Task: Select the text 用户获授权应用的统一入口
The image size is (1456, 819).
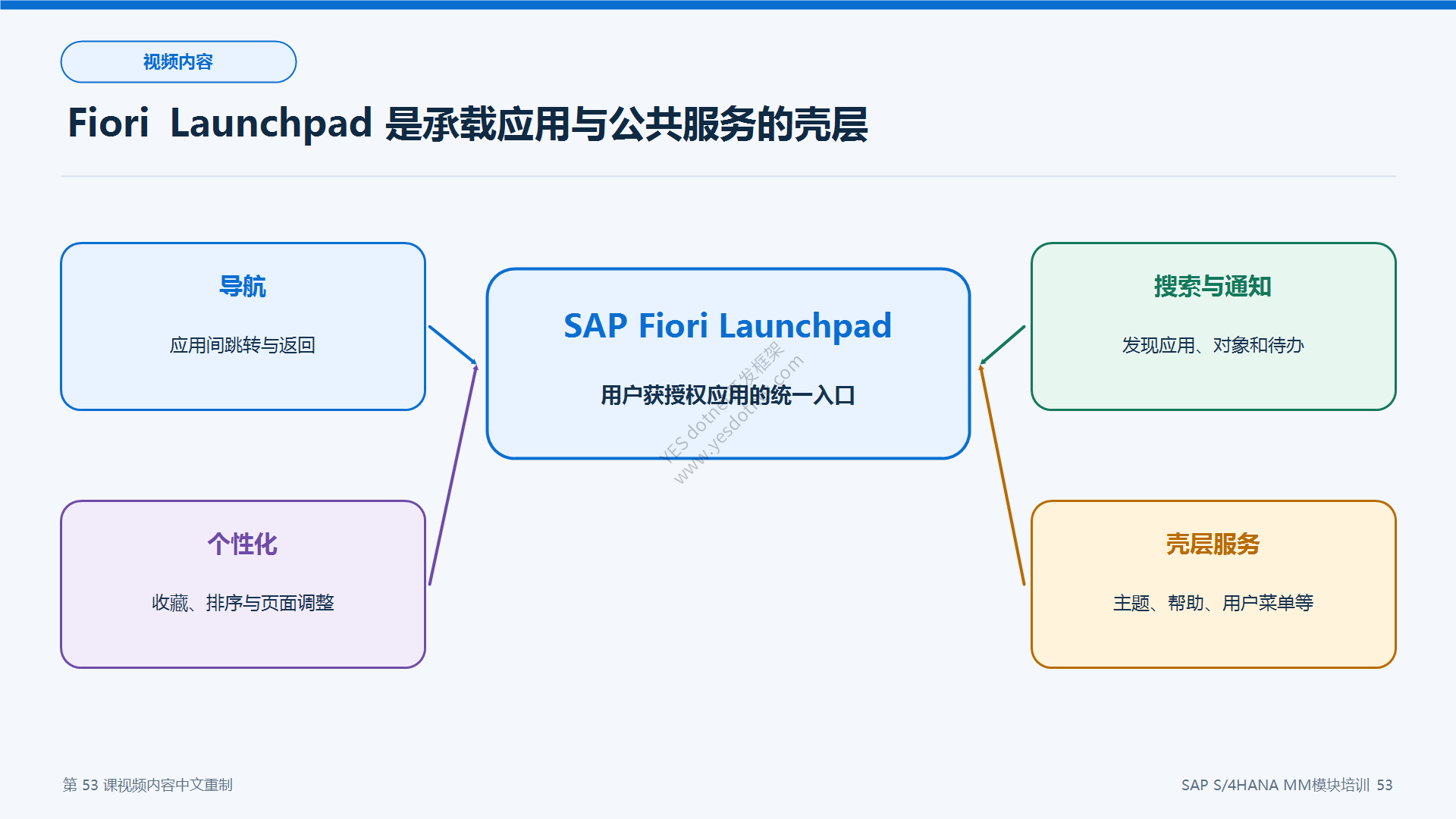Action: tap(728, 395)
